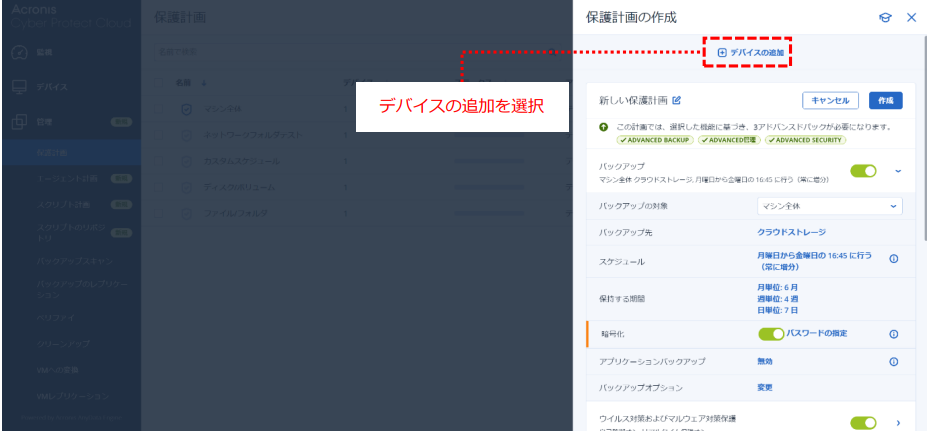
Task: Click the info icon in the スケジュール row
Action: tap(893, 259)
